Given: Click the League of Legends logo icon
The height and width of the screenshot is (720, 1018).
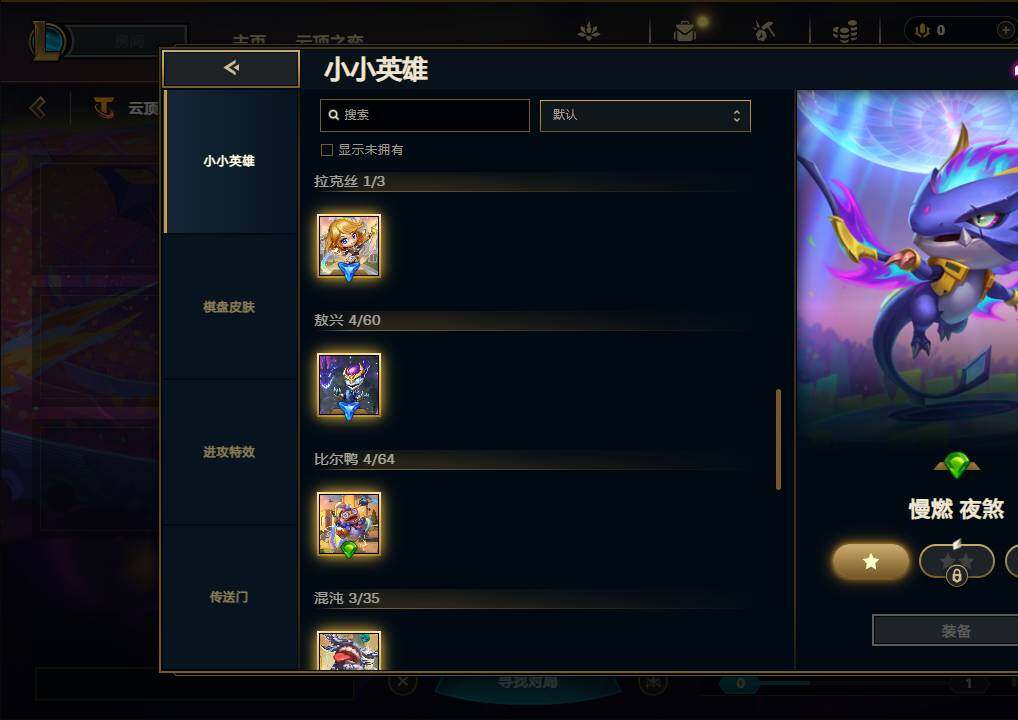Looking at the screenshot, I should click(49, 40).
